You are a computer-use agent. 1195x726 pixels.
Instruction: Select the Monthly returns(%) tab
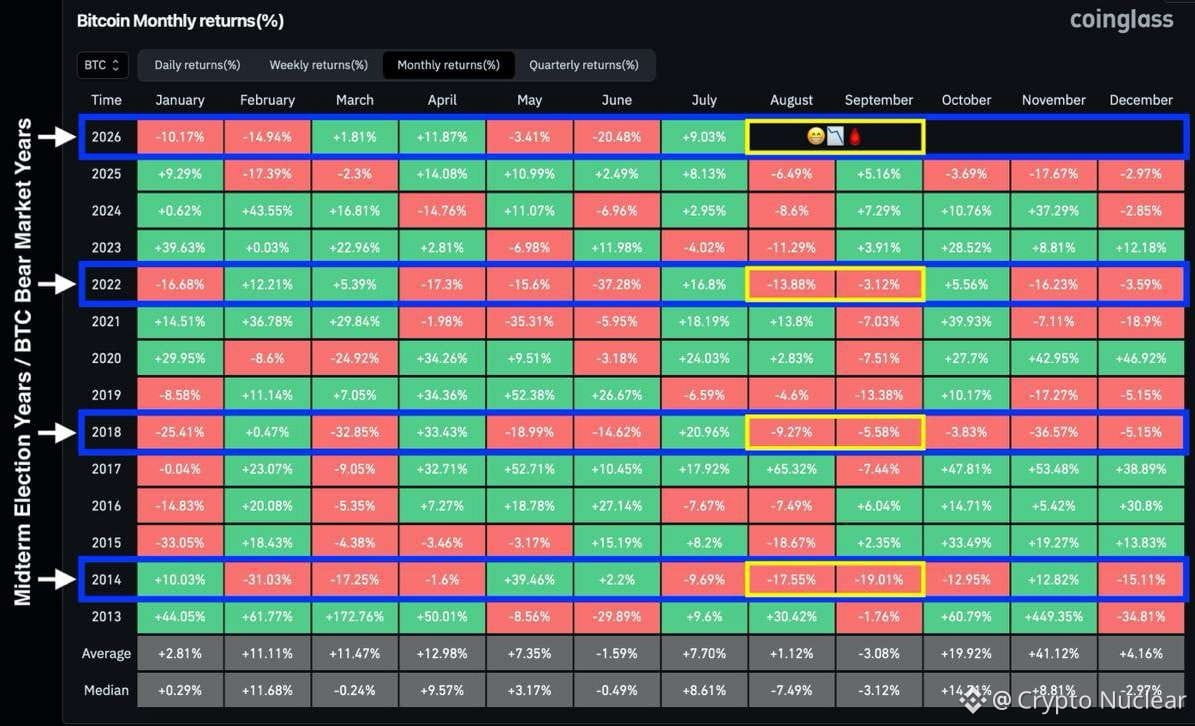[448, 65]
